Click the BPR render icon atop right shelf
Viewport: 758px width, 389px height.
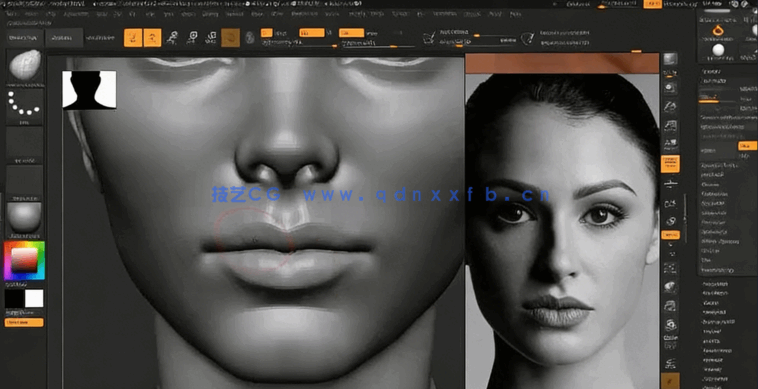coord(670,59)
